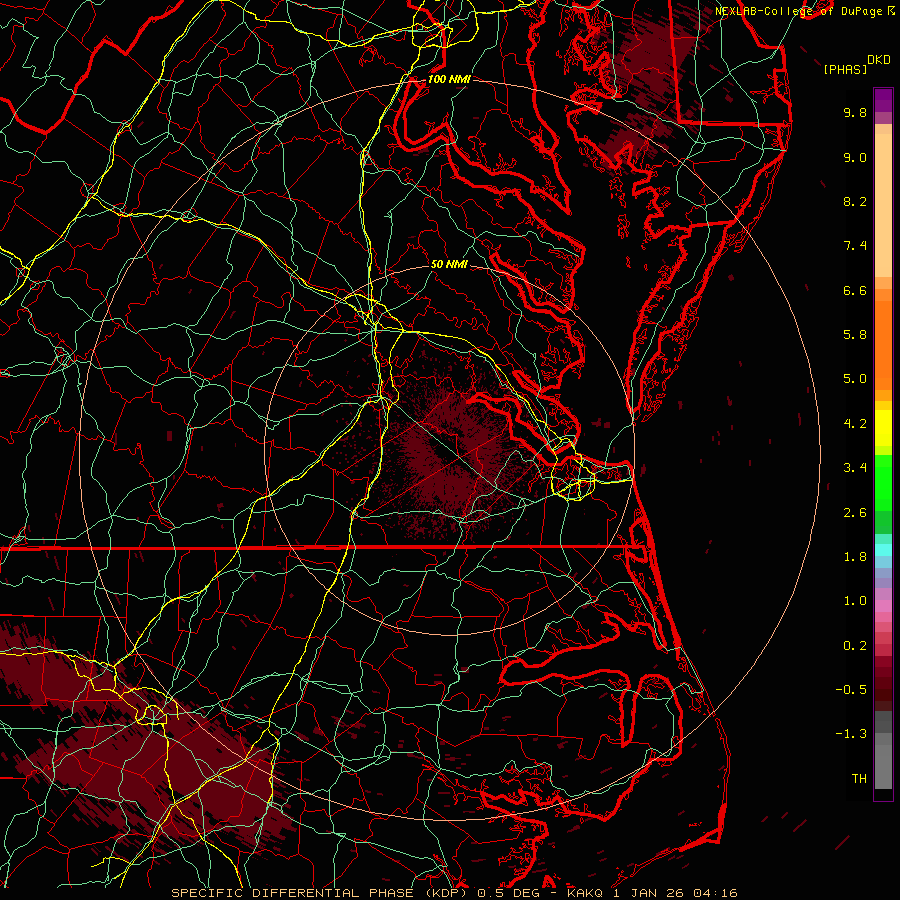
Task: Click the TH threshold label
Action: click(x=859, y=779)
